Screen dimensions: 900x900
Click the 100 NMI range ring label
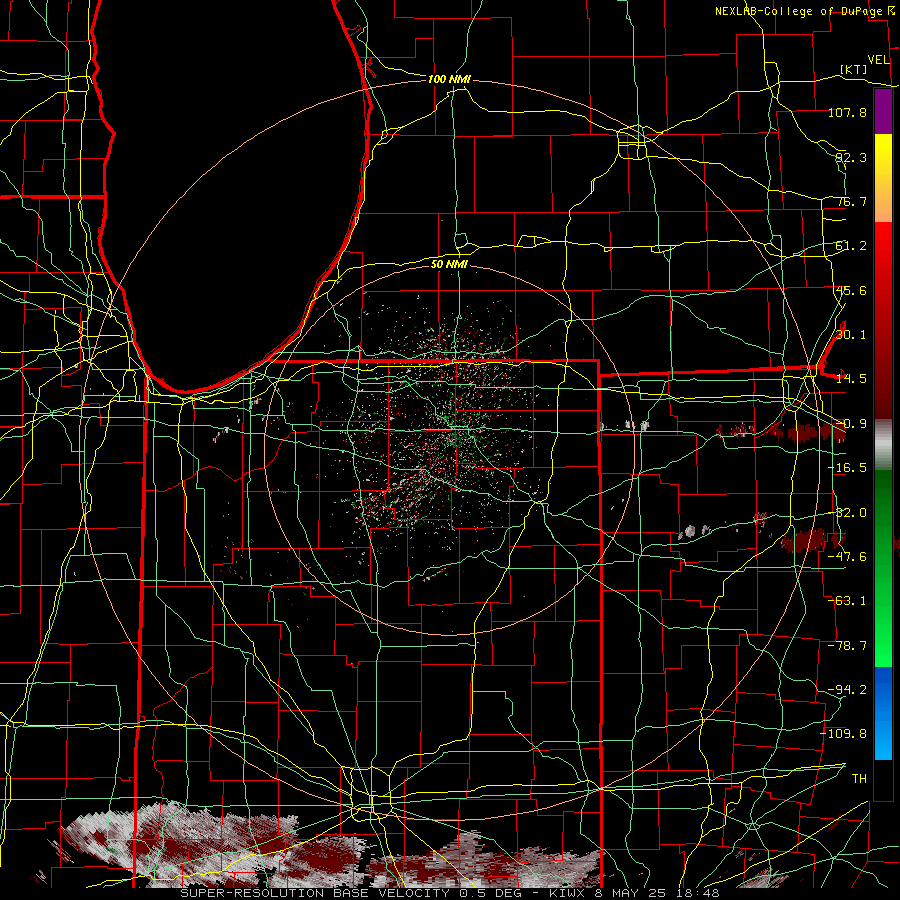[x=449, y=79]
